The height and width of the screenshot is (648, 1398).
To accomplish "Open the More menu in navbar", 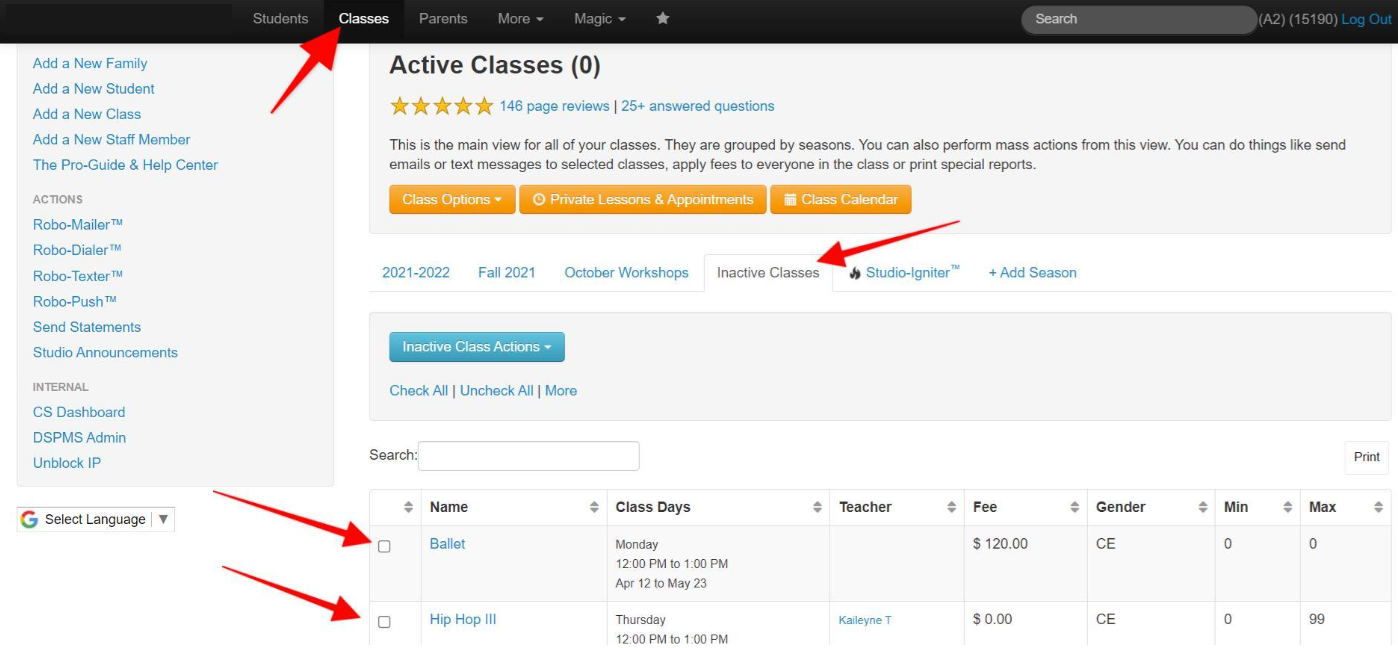I will 521,19.
